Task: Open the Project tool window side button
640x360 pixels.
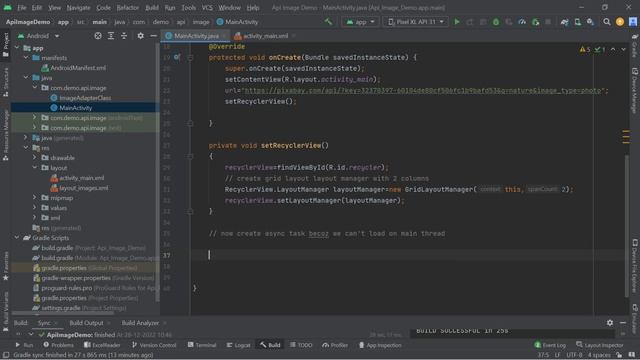Action: coord(5,45)
